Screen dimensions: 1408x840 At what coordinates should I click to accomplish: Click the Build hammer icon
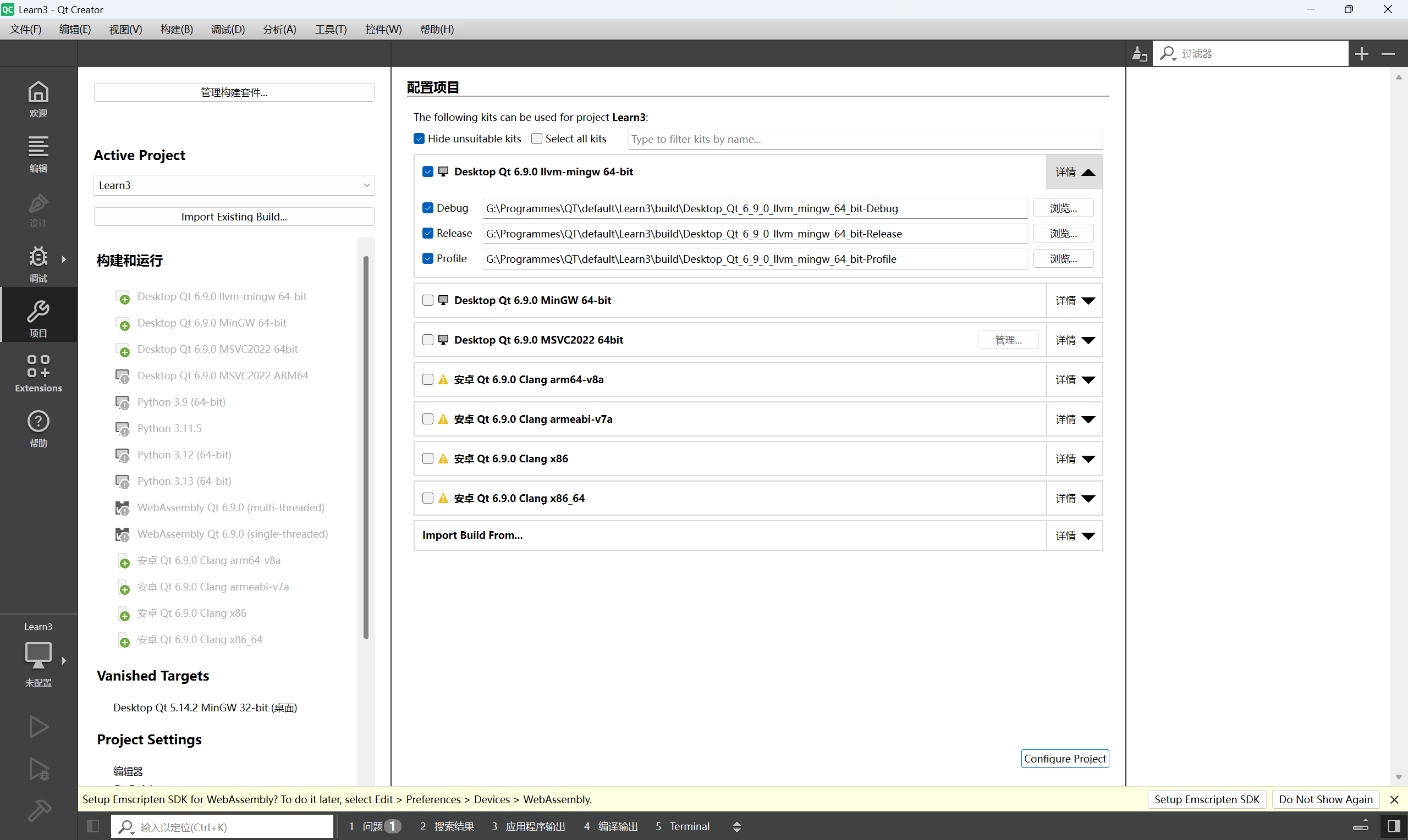[x=38, y=810]
